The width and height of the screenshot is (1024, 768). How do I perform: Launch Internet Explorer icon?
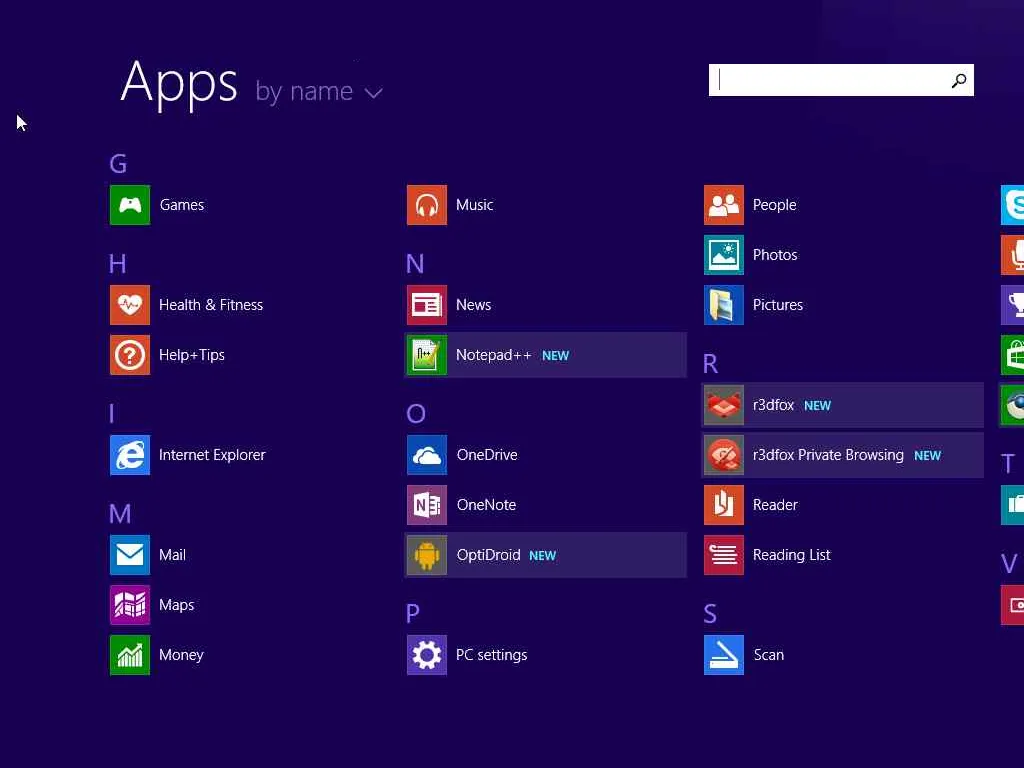(129, 455)
